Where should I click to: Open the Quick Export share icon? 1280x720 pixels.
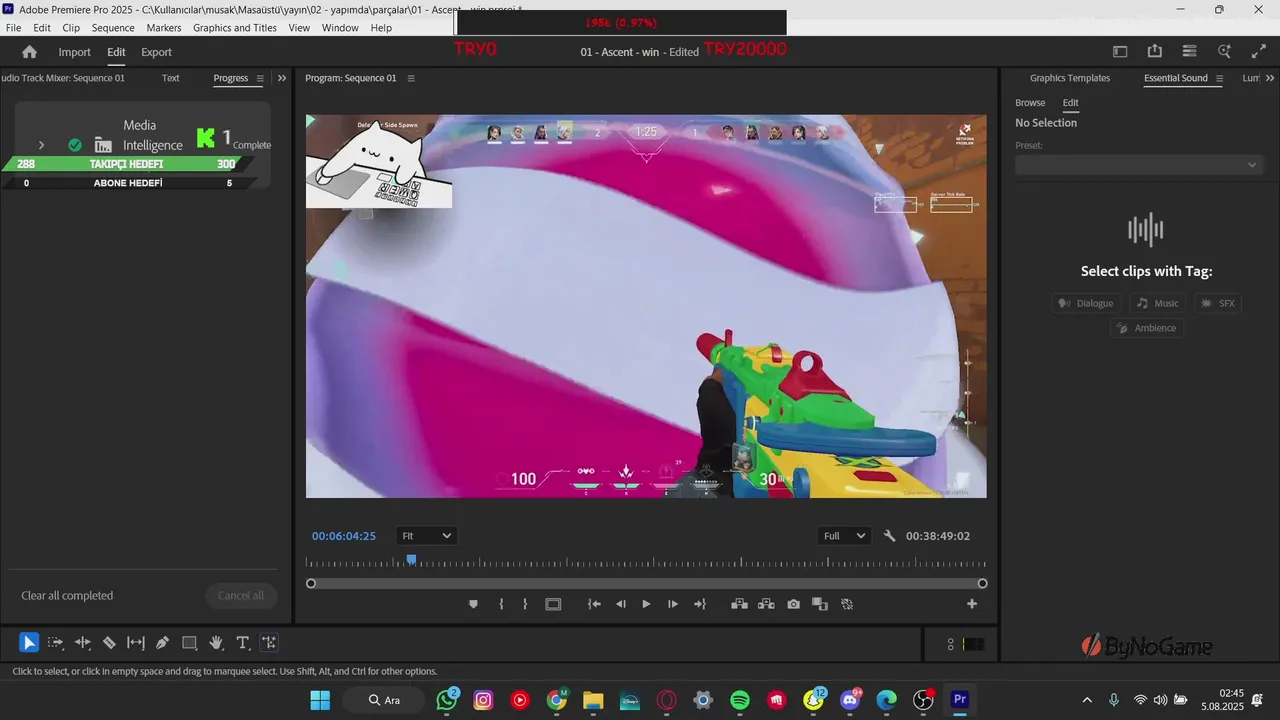coord(1155,52)
